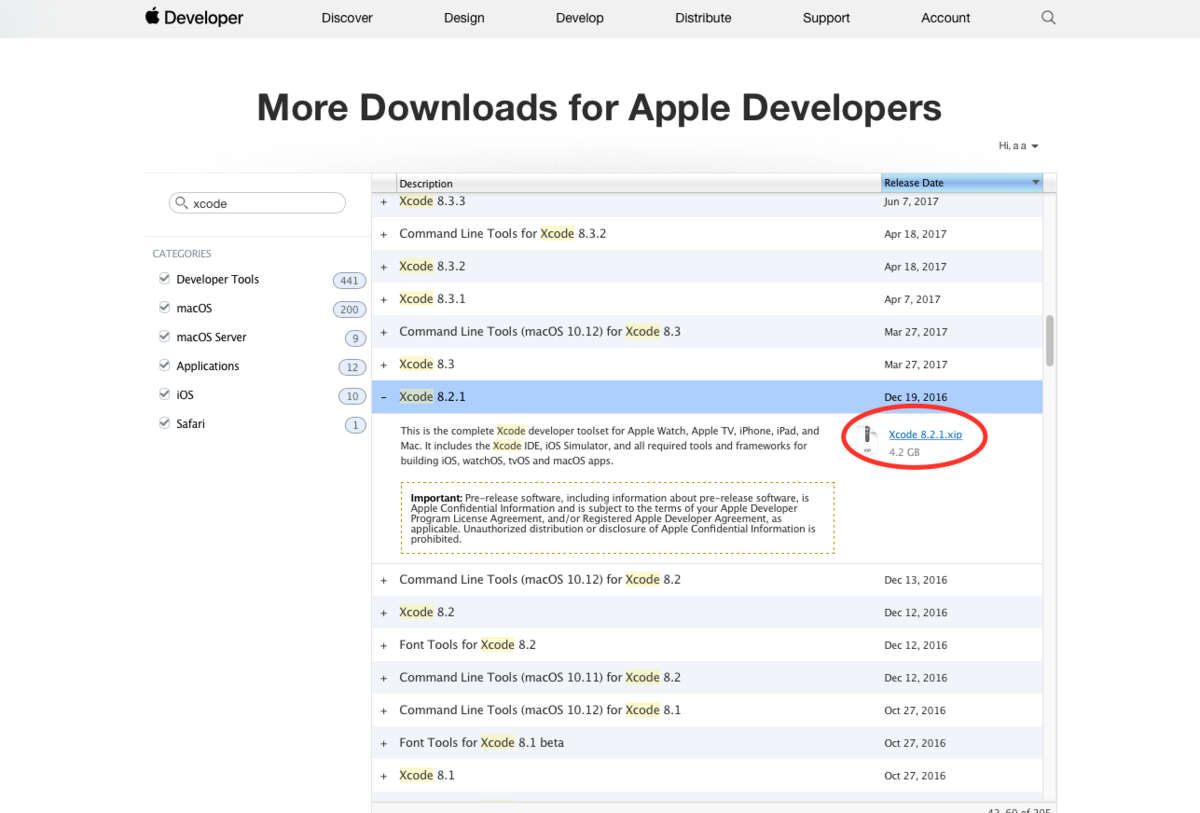Click the Dec 13, 2016 release date
The width and height of the screenshot is (1200, 813).
(915, 580)
